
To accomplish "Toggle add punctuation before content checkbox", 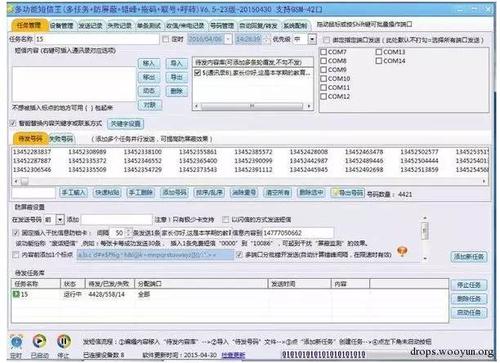I will tap(16, 255).
